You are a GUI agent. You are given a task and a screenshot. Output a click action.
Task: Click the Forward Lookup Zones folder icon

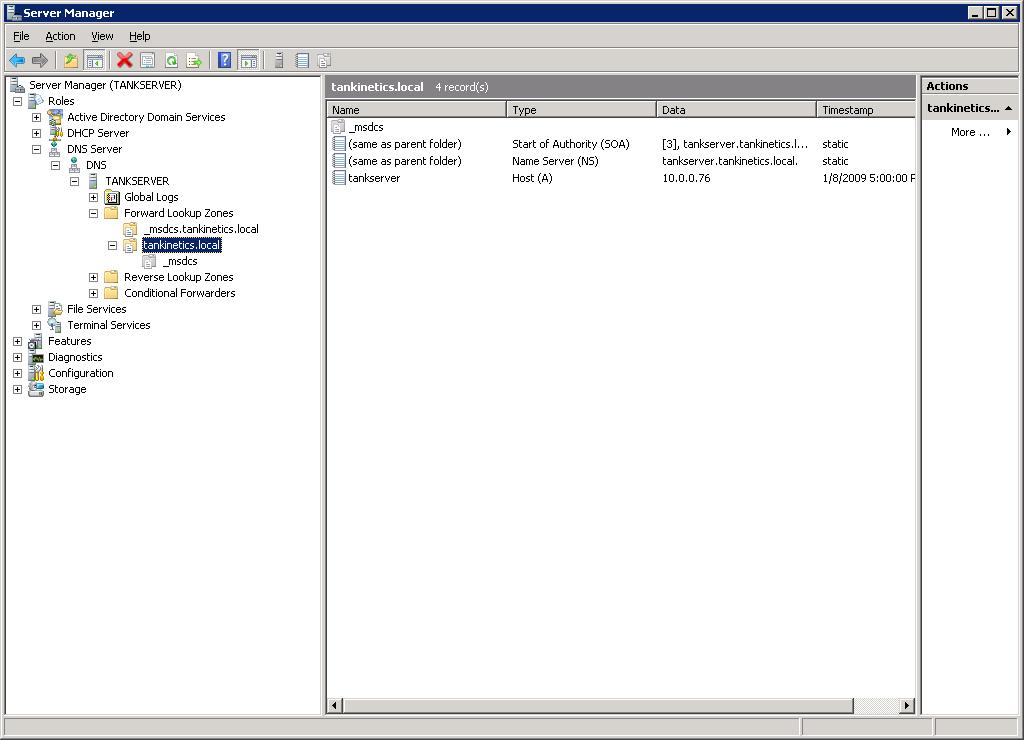click(x=112, y=213)
